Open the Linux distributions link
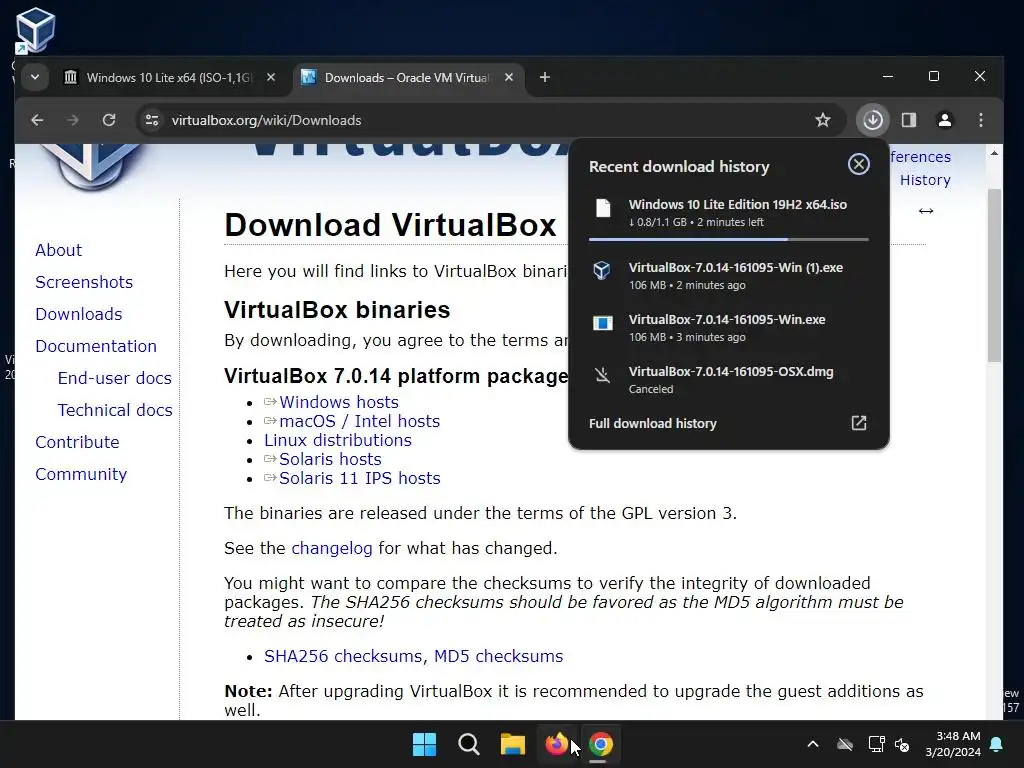The width and height of the screenshot is (1024, 768). [x=338, y=440]
